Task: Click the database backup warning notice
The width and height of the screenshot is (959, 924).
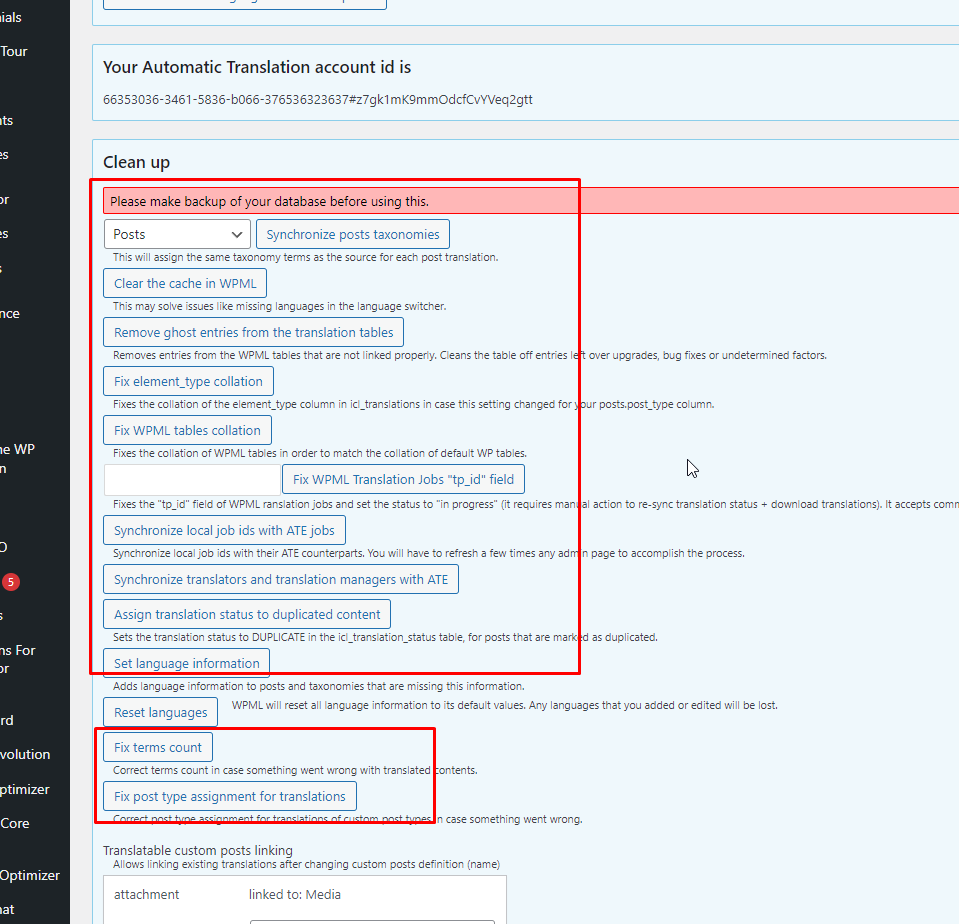Action: 531,201
